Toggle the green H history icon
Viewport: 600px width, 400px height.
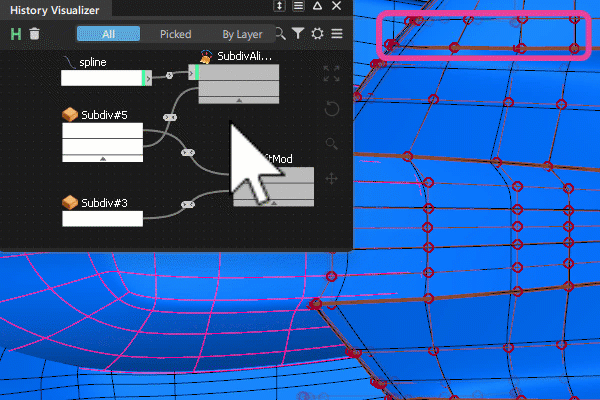[16, 34]
